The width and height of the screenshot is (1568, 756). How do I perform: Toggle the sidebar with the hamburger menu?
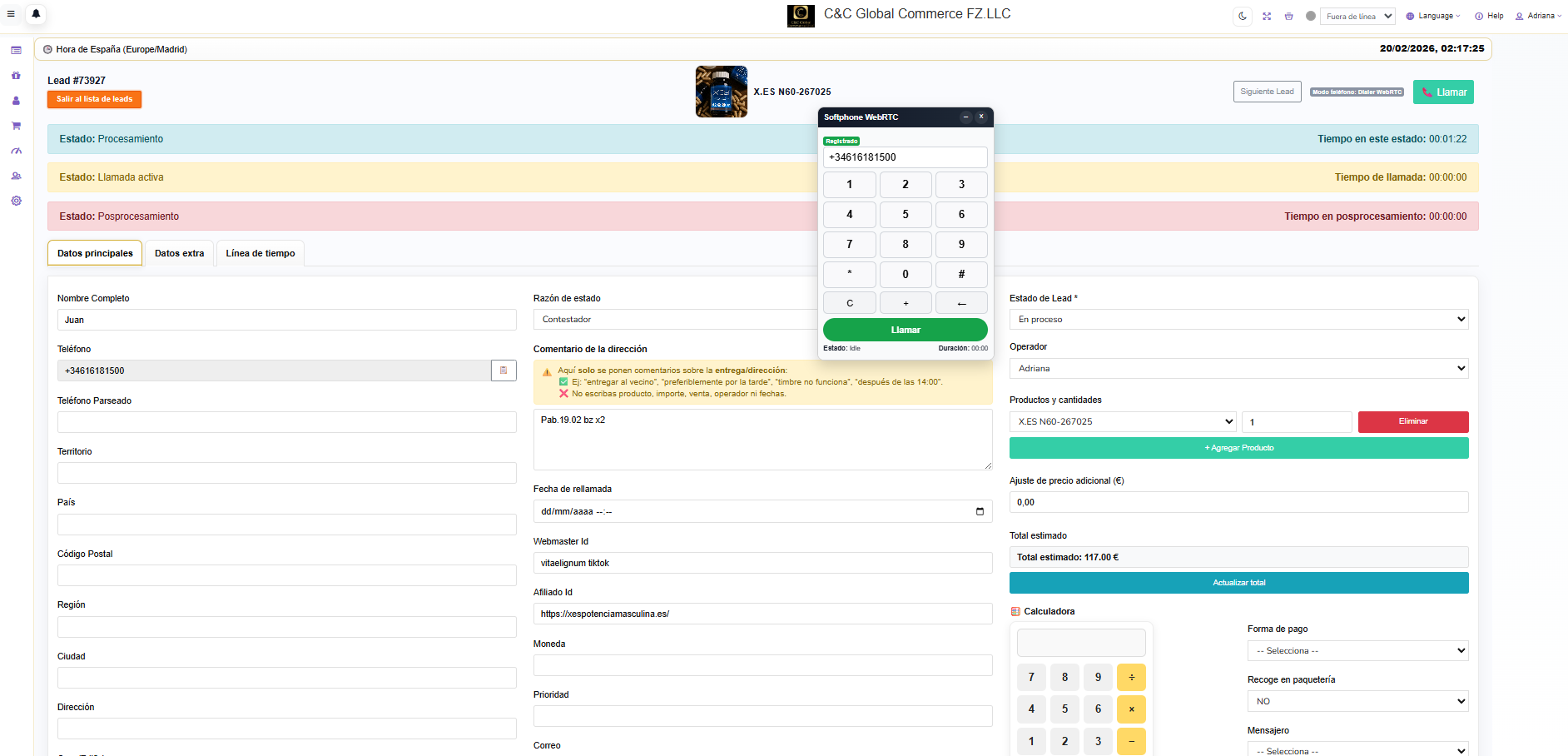coord(12,14)
